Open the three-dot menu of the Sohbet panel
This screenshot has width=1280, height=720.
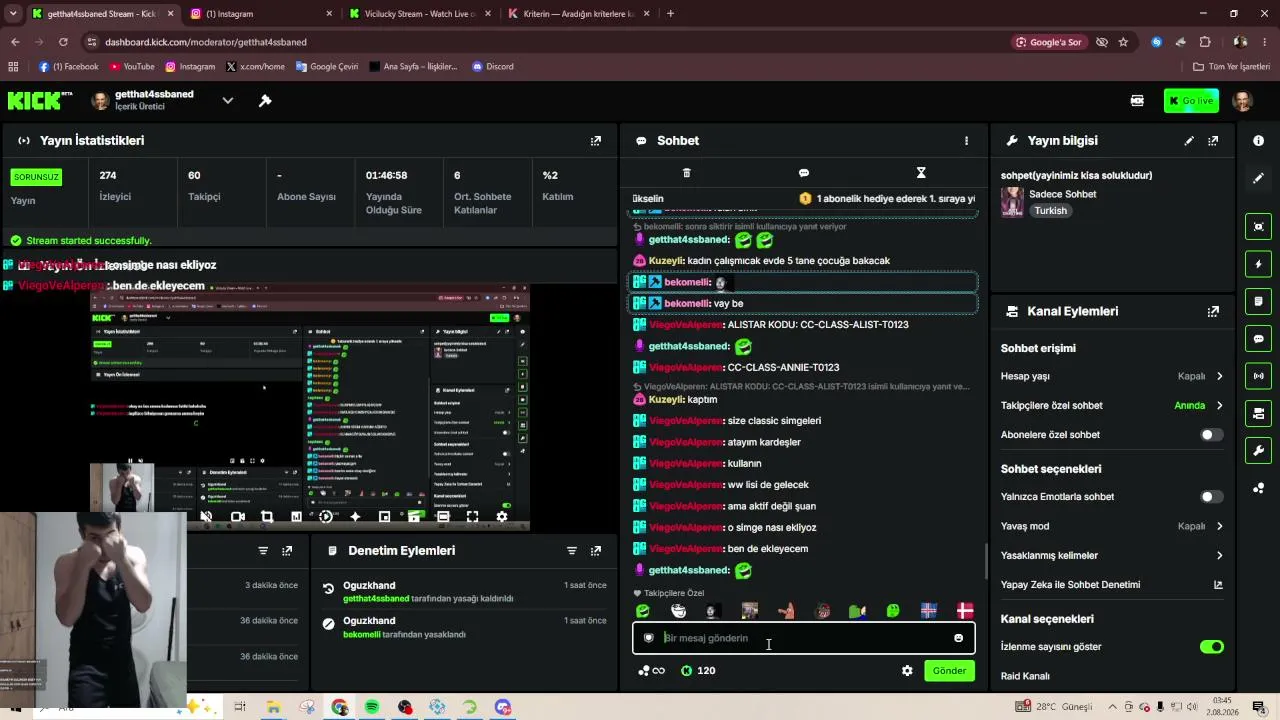(966, 141)
